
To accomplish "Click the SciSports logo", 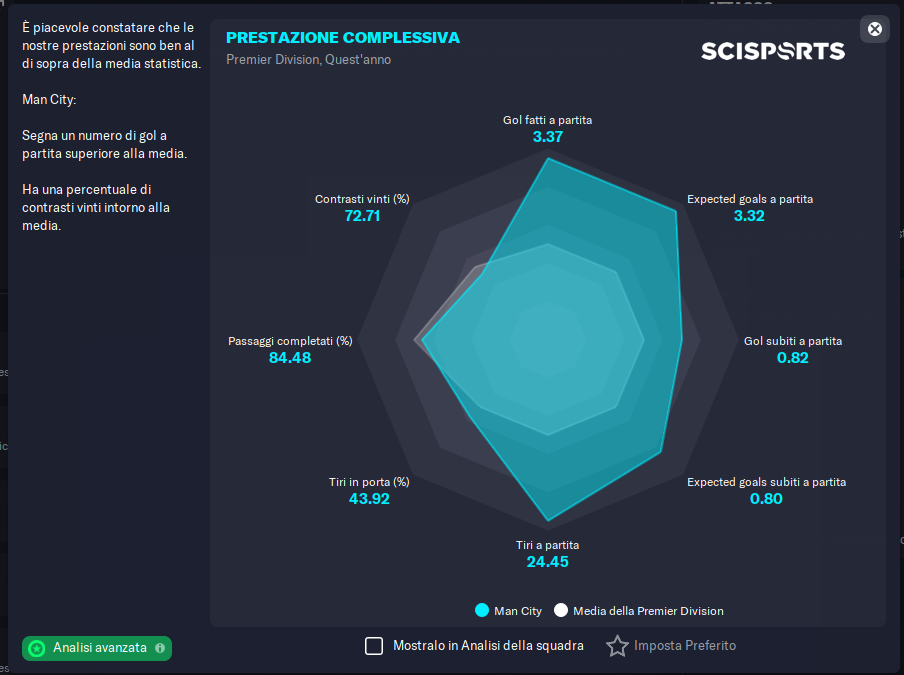I will (773, 51).
